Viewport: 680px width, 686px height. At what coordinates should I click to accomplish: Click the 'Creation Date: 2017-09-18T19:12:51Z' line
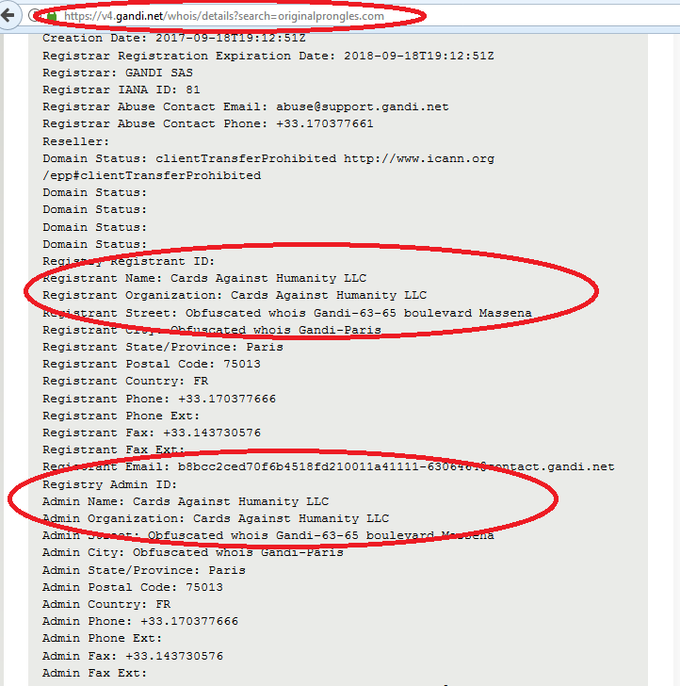pyautogui.click(x=174, y=38)
